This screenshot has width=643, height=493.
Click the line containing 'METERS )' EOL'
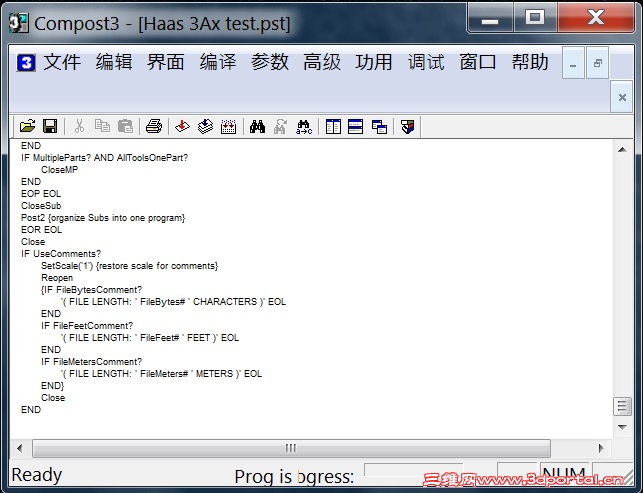pos(161,374)
